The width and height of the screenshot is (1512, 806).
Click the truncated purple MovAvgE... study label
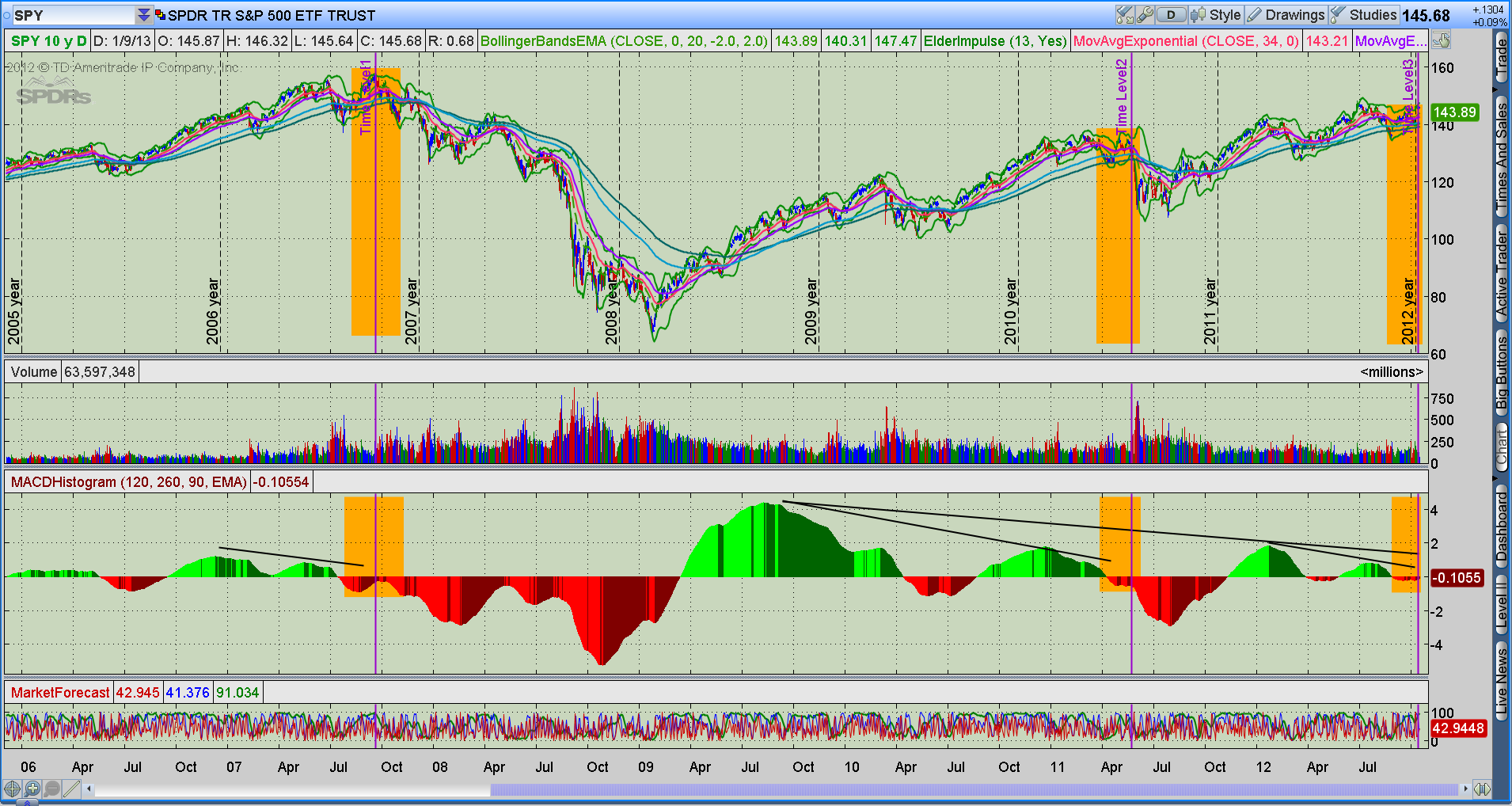pyautogui.click(x=1391, y=41)
